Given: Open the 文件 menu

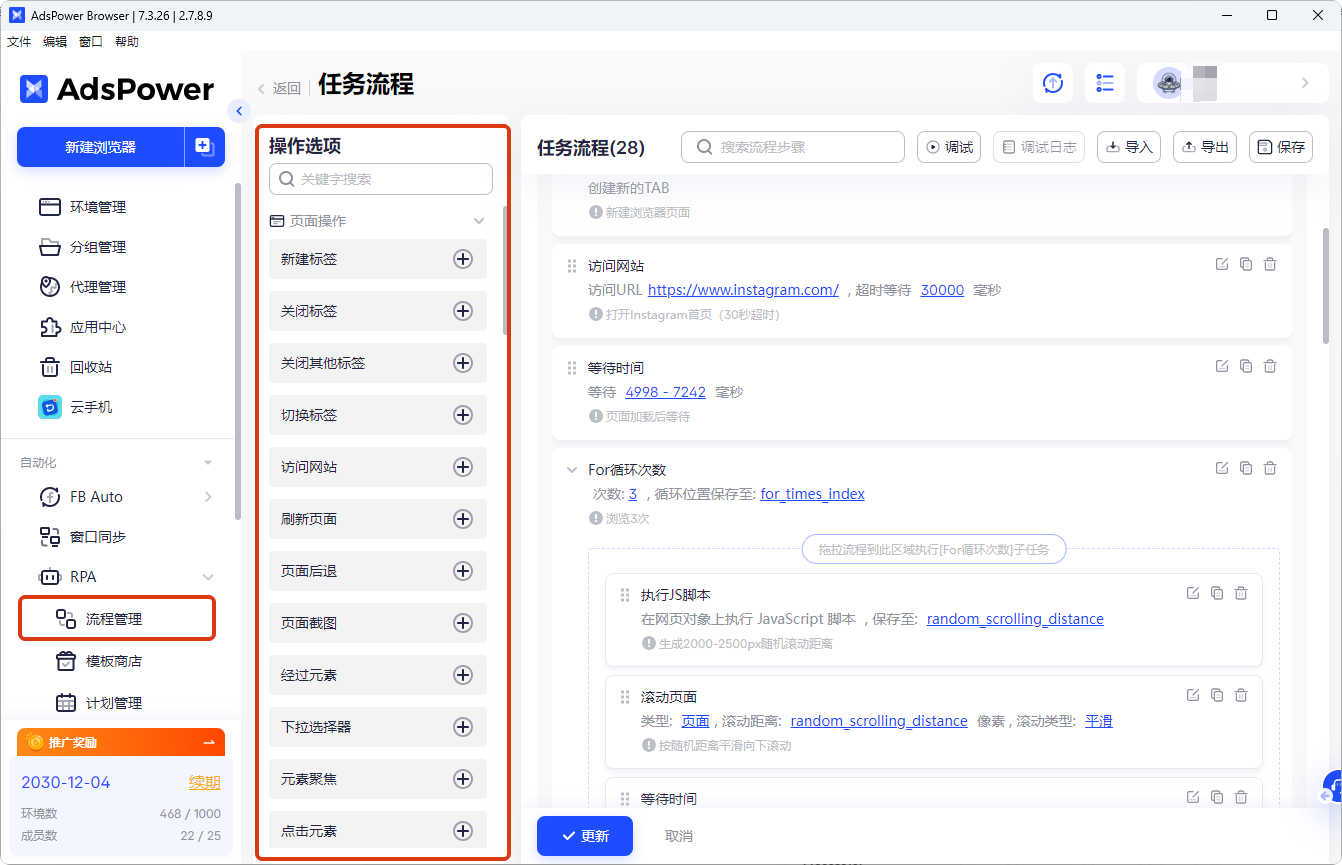Looking at the screenshot, I should click(x=18, y=41).
